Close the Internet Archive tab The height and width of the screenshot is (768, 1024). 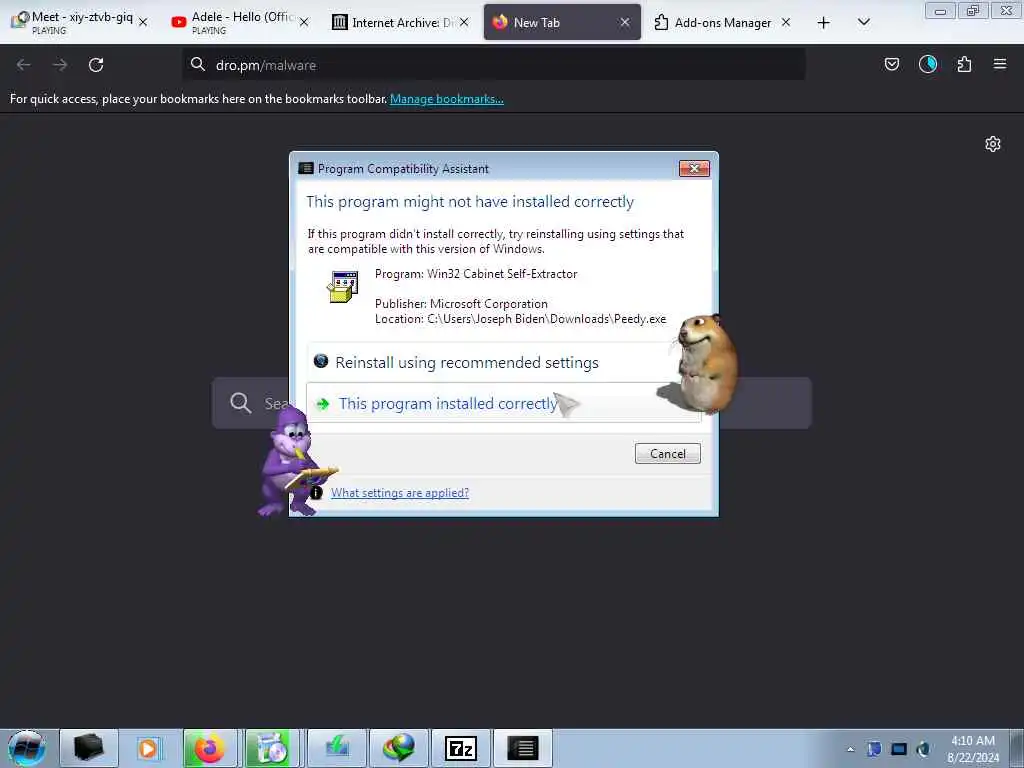click(x=464, y=22)
